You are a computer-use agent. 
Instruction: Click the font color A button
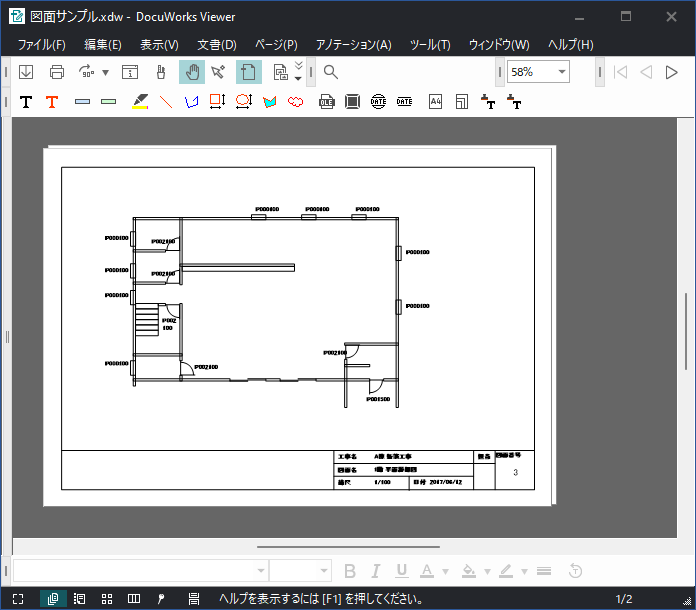427,571
